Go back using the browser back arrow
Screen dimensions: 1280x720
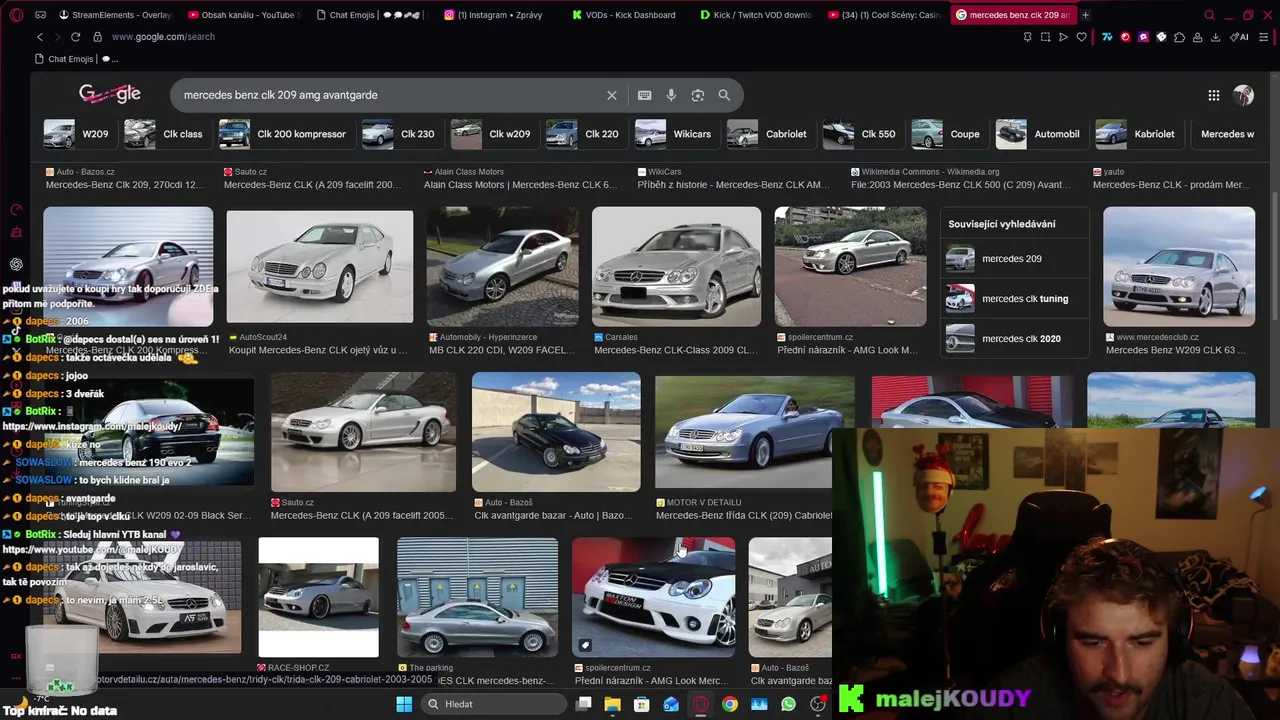coord(40,37)
